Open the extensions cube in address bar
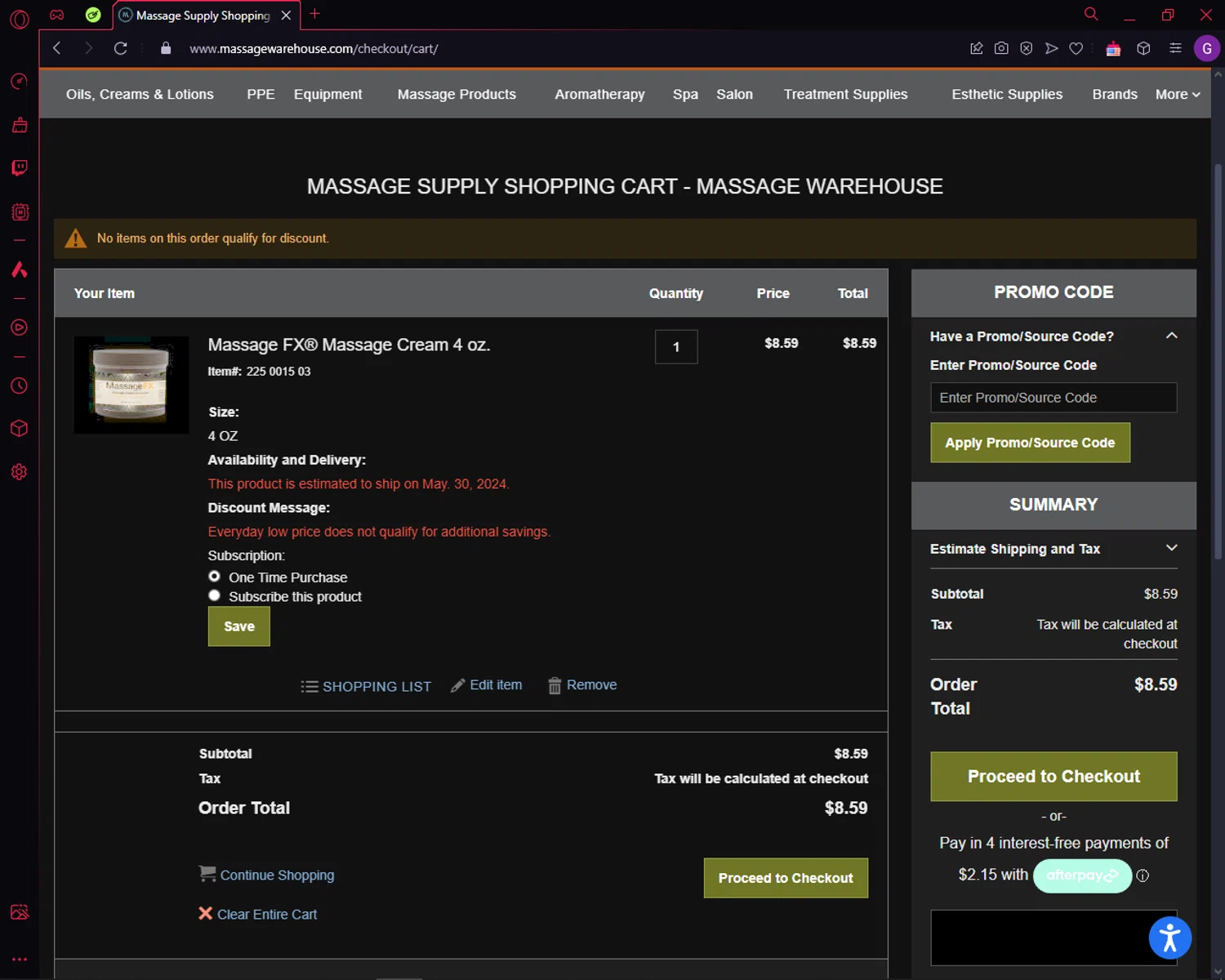Viewport: 1225px width, 980px height. [1143, 48]
